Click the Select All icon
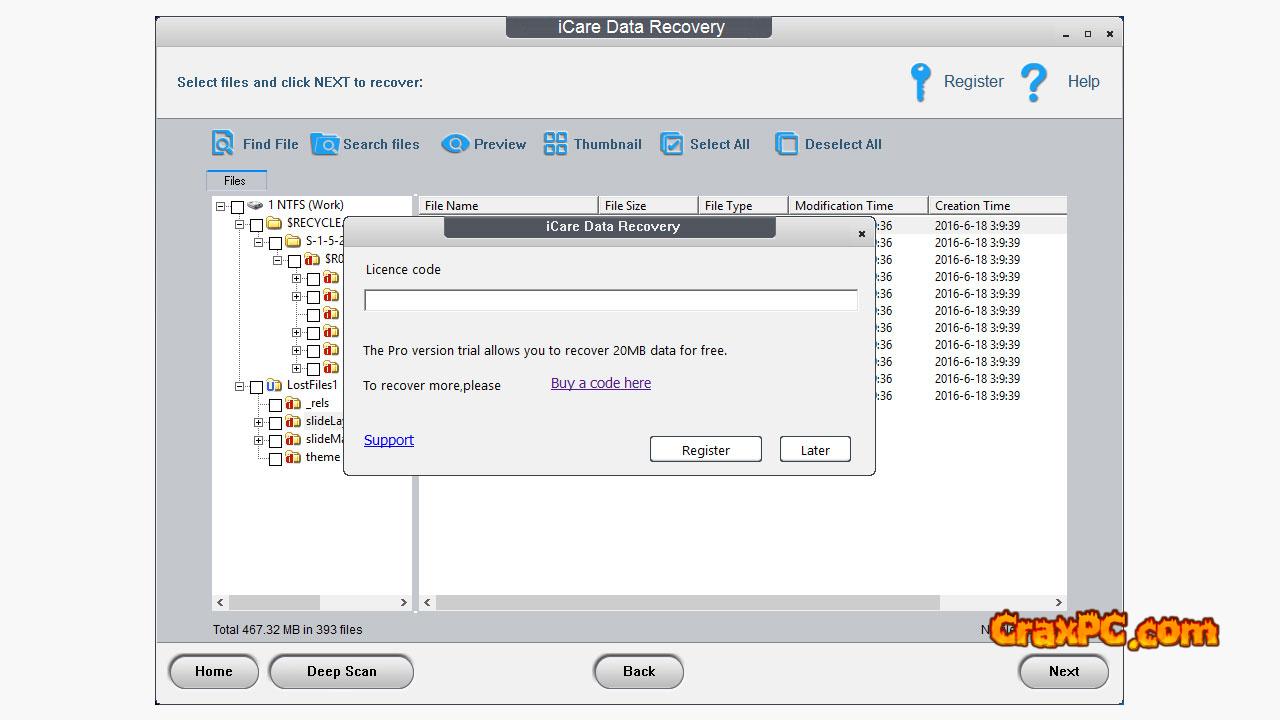 point(672,144)
